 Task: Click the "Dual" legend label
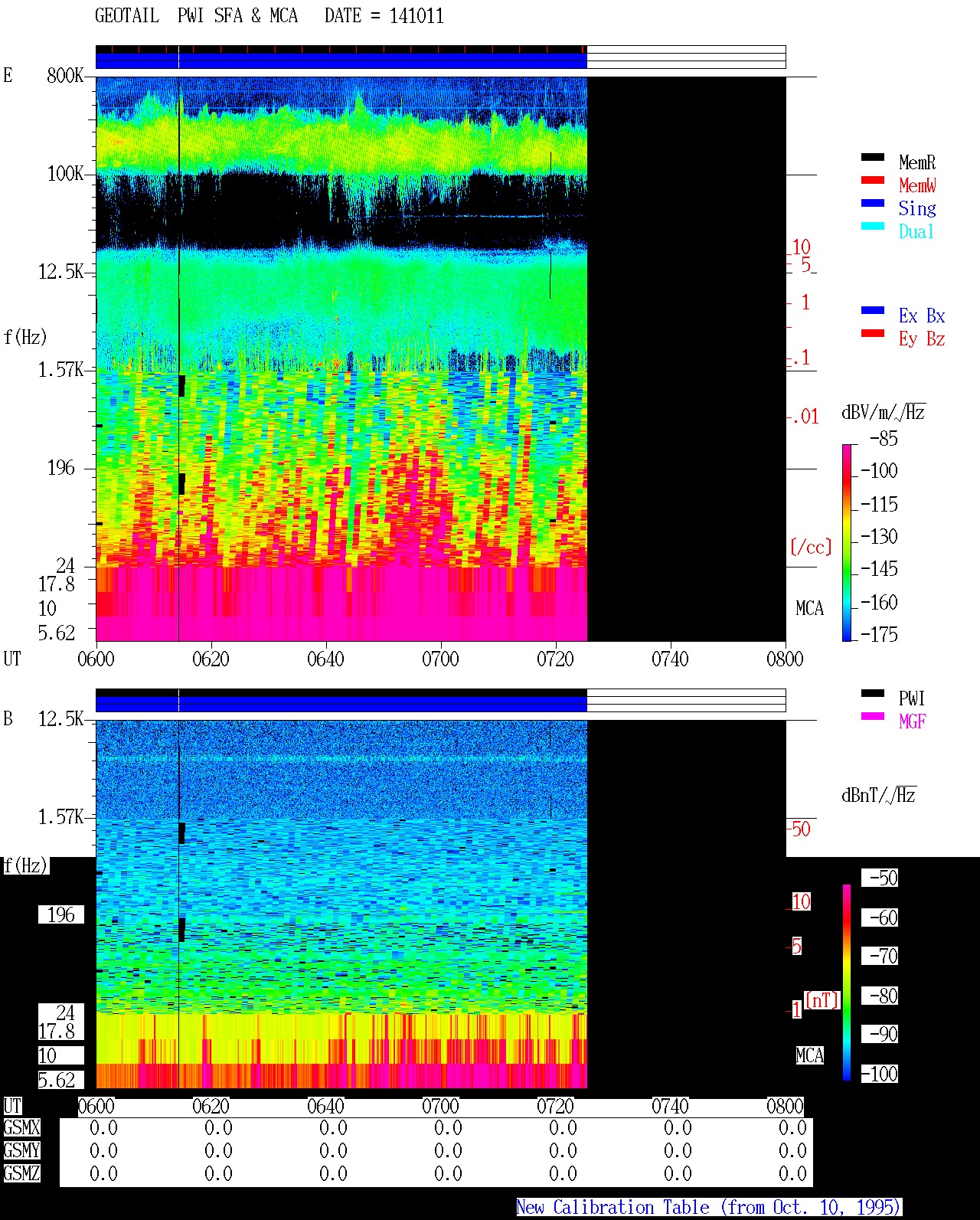[917, 231]
